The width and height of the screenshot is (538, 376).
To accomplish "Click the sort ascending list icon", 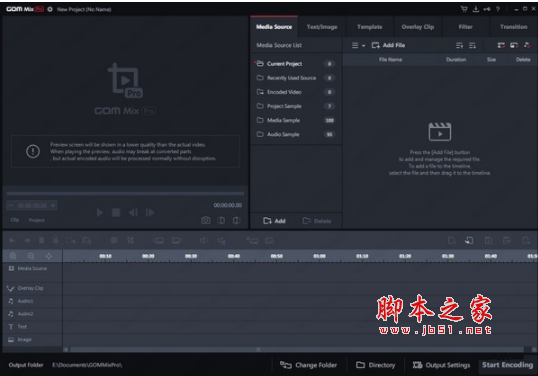I will tap(459, 45).
